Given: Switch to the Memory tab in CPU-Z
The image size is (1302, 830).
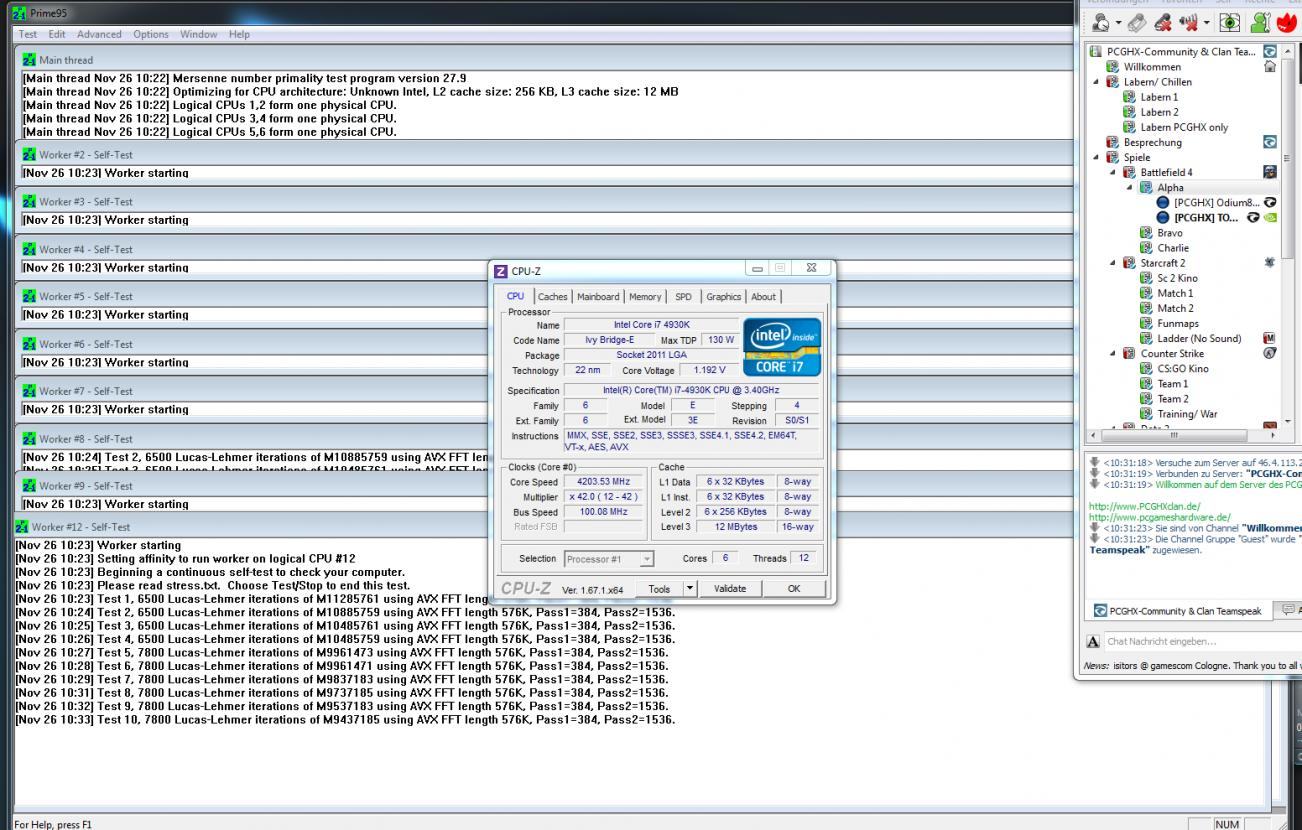Looking at the screenshot, I should [645, 296].
